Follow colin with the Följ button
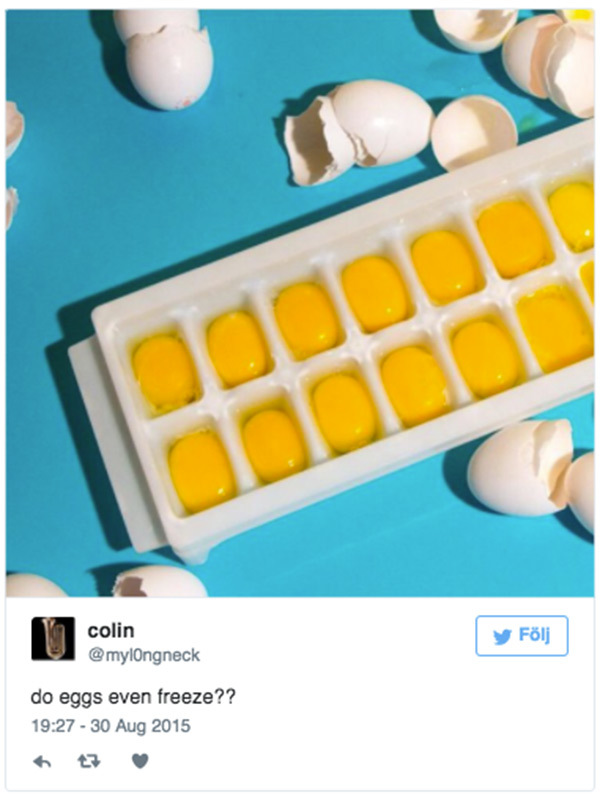 522,636
